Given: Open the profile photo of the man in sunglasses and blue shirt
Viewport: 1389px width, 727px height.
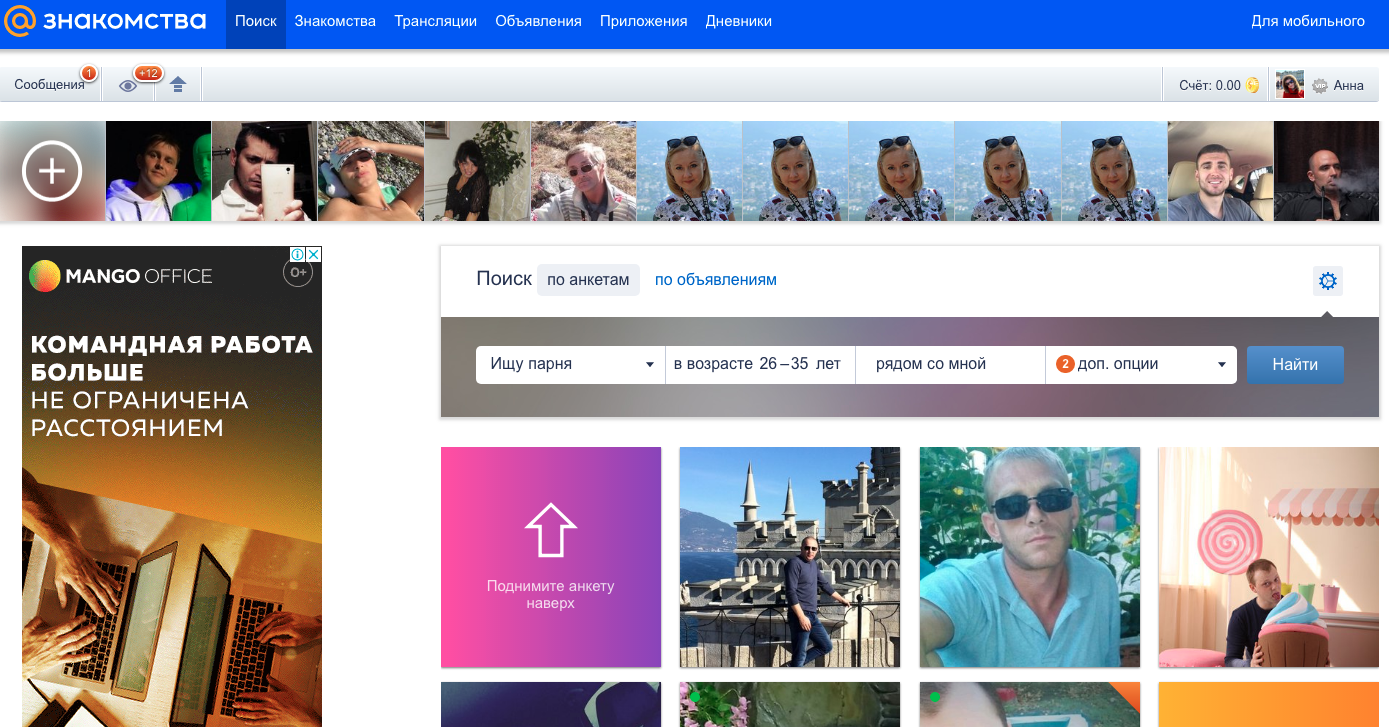Looking at the screenshot, I should point(1030,557).
